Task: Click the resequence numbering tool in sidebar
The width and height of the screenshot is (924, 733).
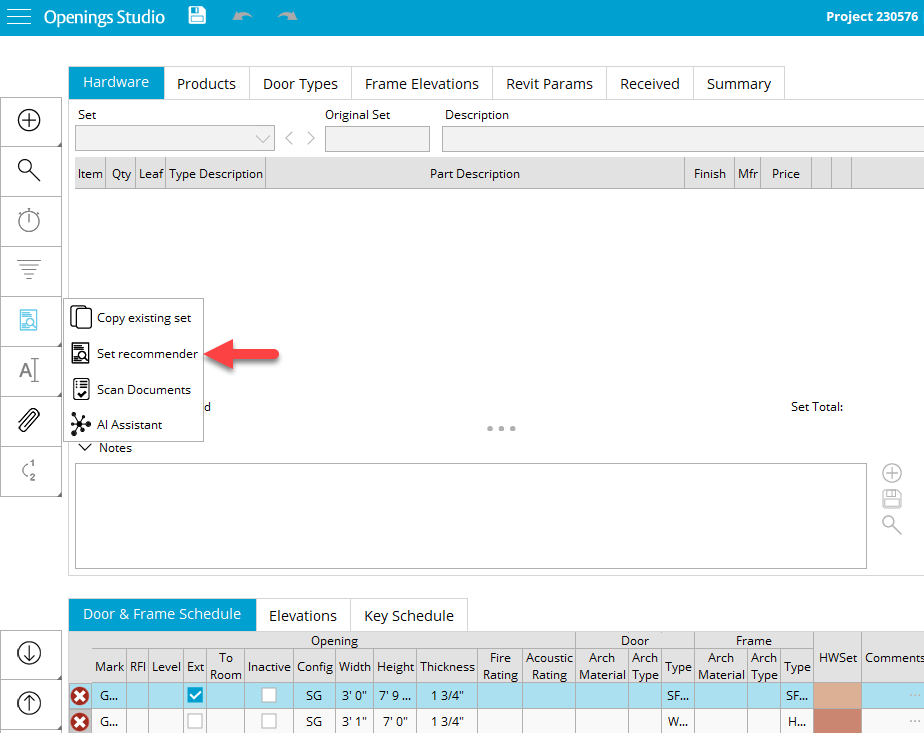Action: click(29, 470)
